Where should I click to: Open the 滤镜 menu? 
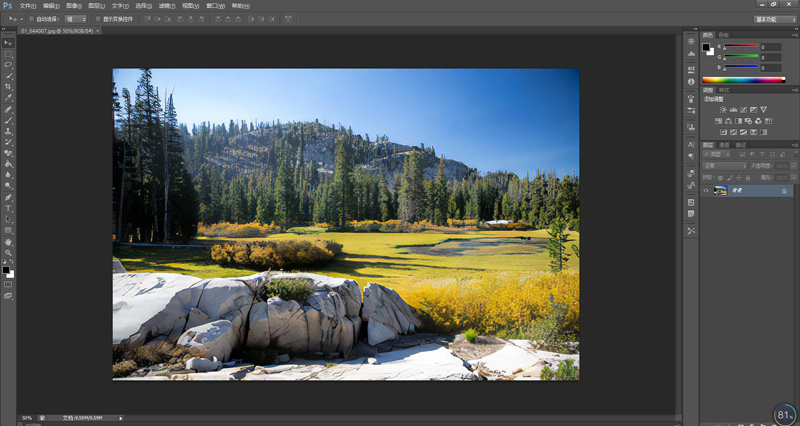[166, 6]
